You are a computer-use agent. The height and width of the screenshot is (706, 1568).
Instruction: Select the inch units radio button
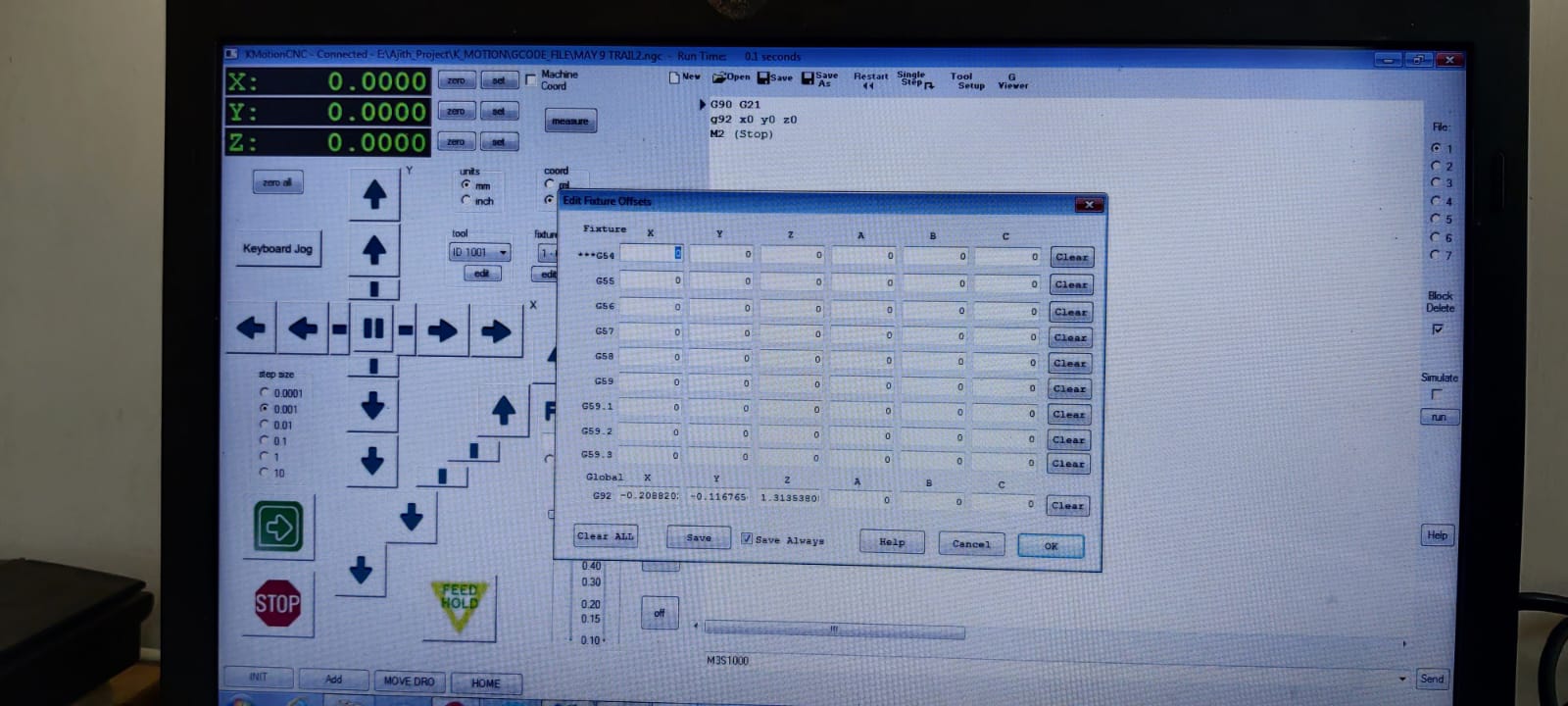coord(465,200)
